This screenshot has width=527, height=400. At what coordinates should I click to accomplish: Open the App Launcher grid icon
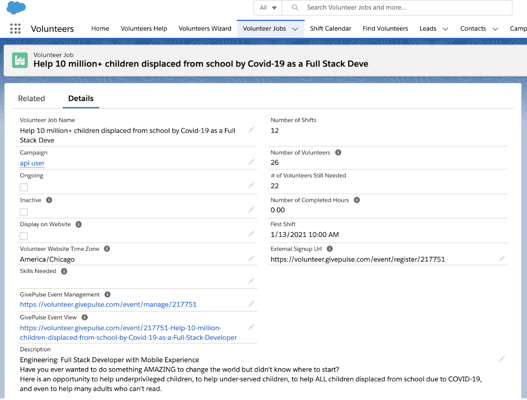[15, 29]
